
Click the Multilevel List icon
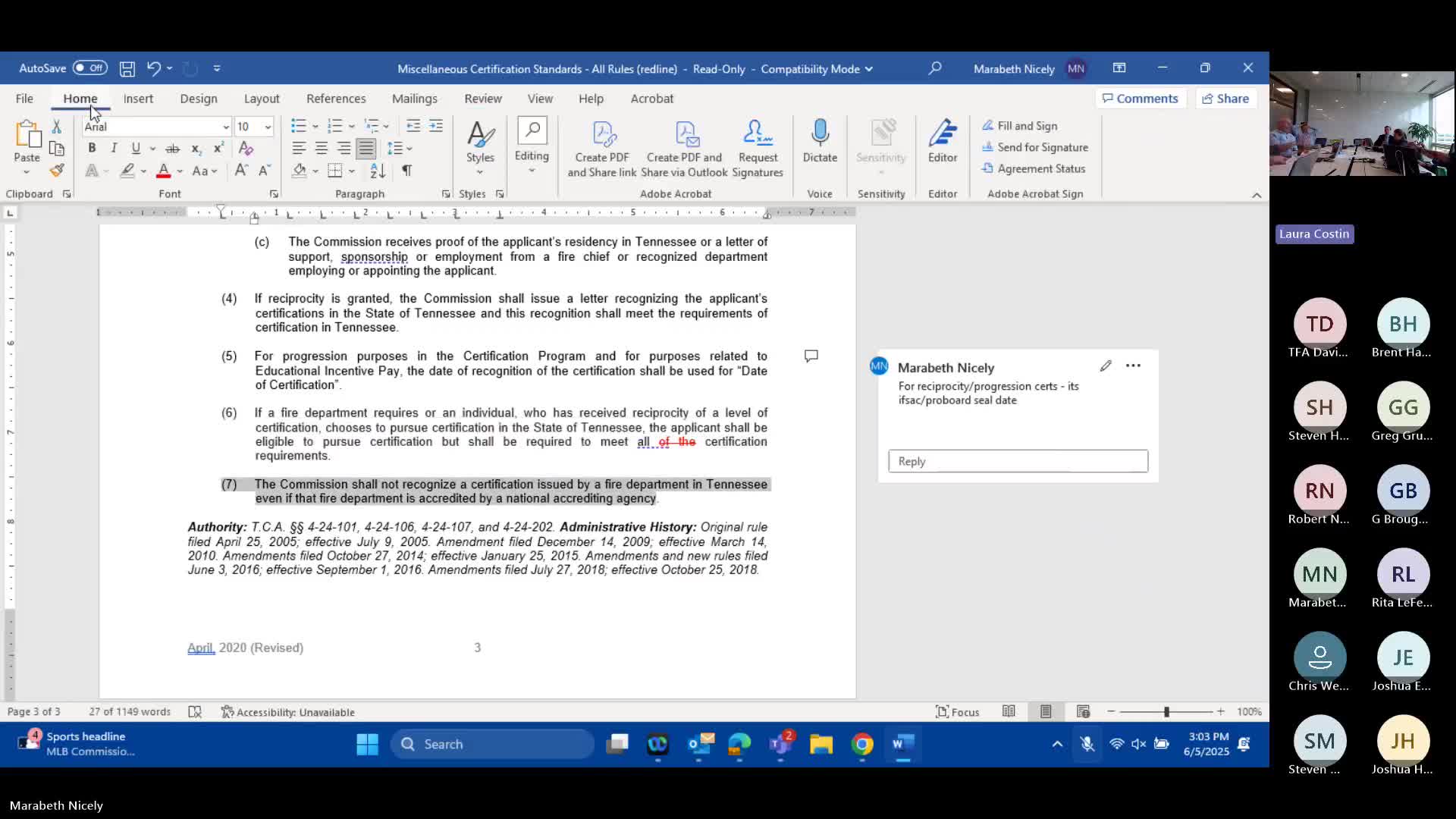371,126
